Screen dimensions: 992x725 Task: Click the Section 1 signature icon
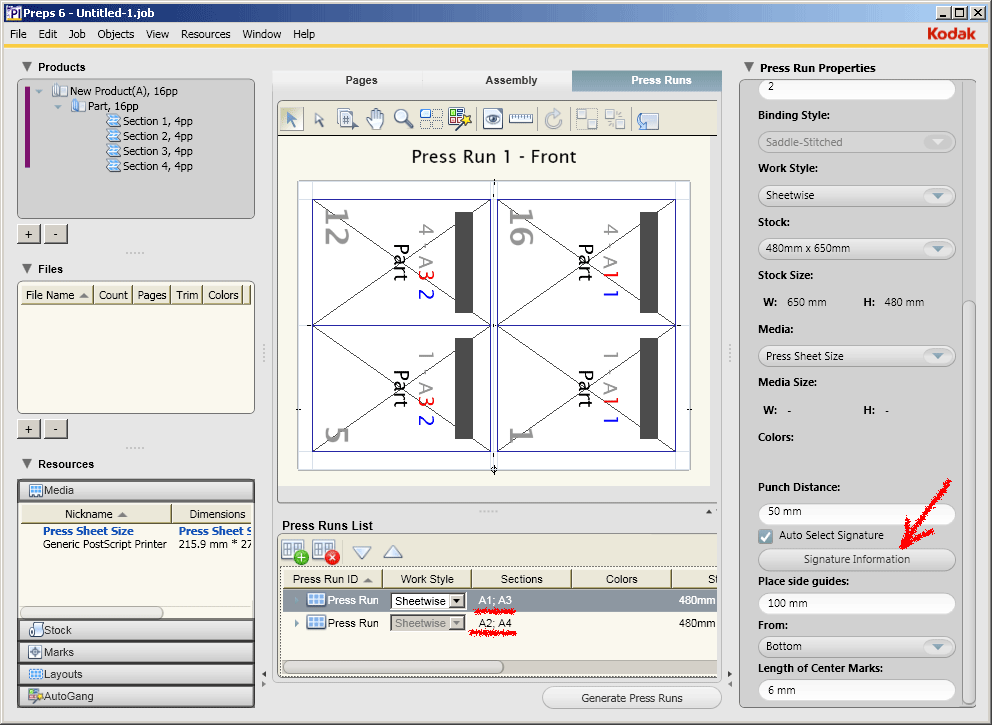(113, 121)
